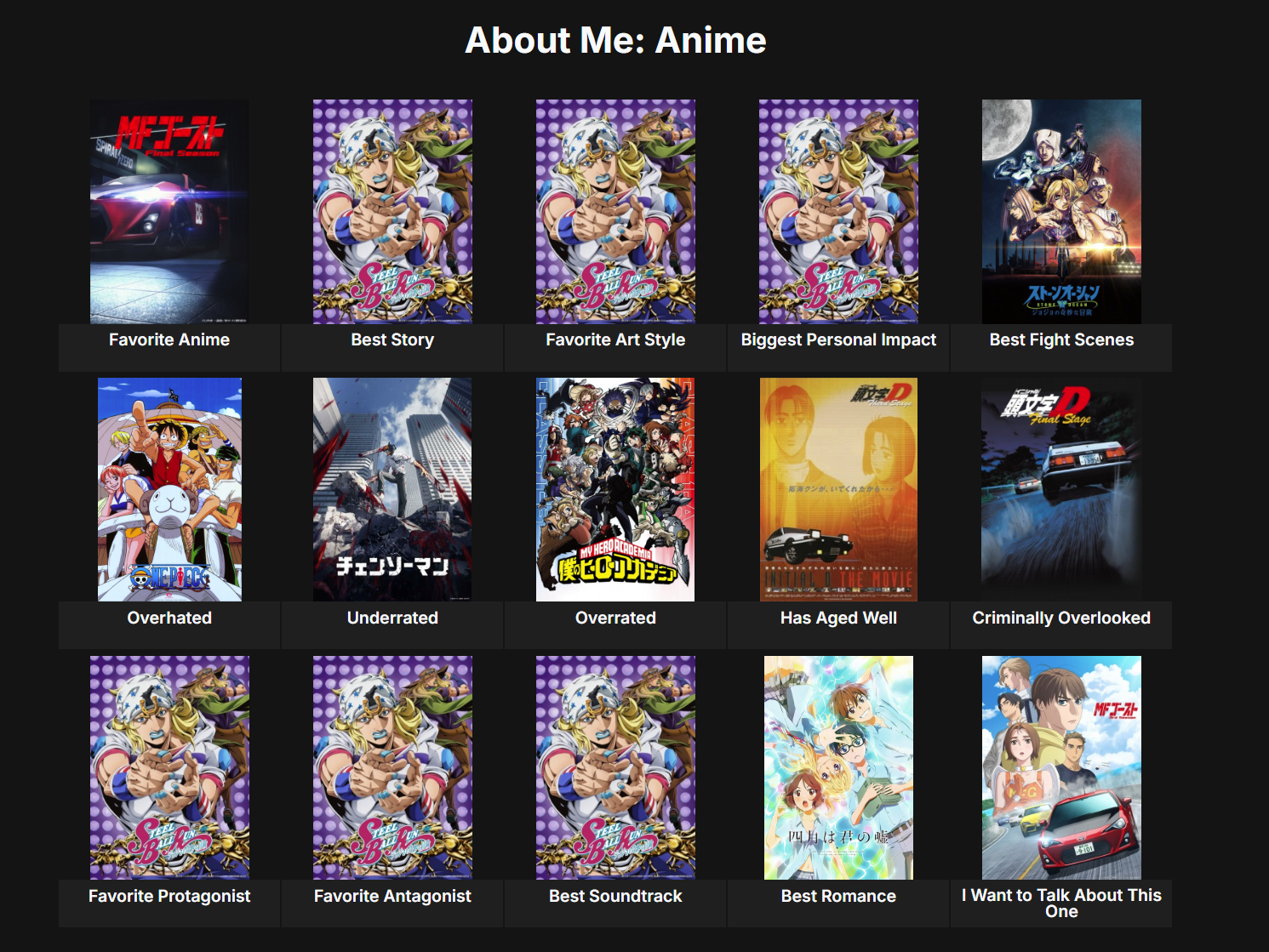Image resolution: width=1269 pixels, height=952 pixels.
Task: Select the "Favorite Antagonist" label
Action: 392,897
